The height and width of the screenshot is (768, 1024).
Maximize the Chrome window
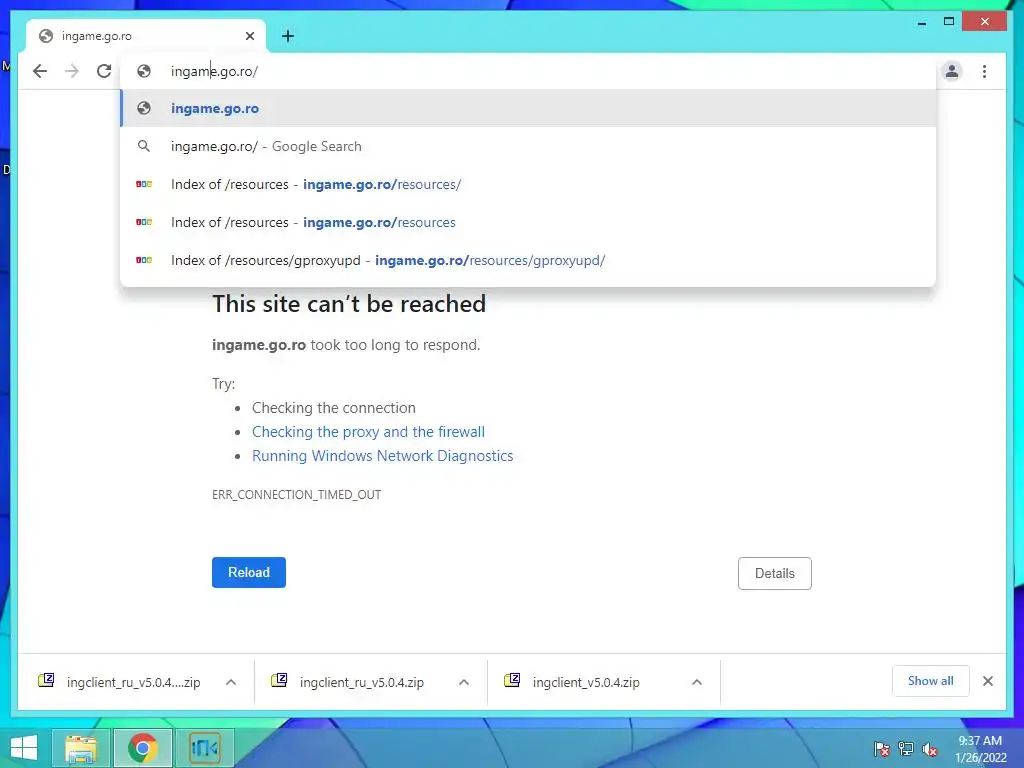pyautogui.click(x=949, y=22)
